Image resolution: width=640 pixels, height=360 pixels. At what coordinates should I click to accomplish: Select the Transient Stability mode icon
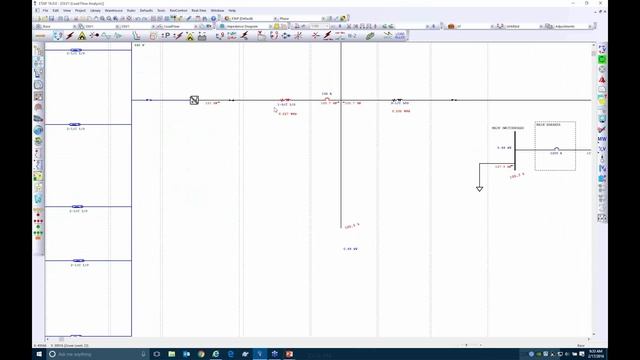pyautogui.click(x=118, y=36)
